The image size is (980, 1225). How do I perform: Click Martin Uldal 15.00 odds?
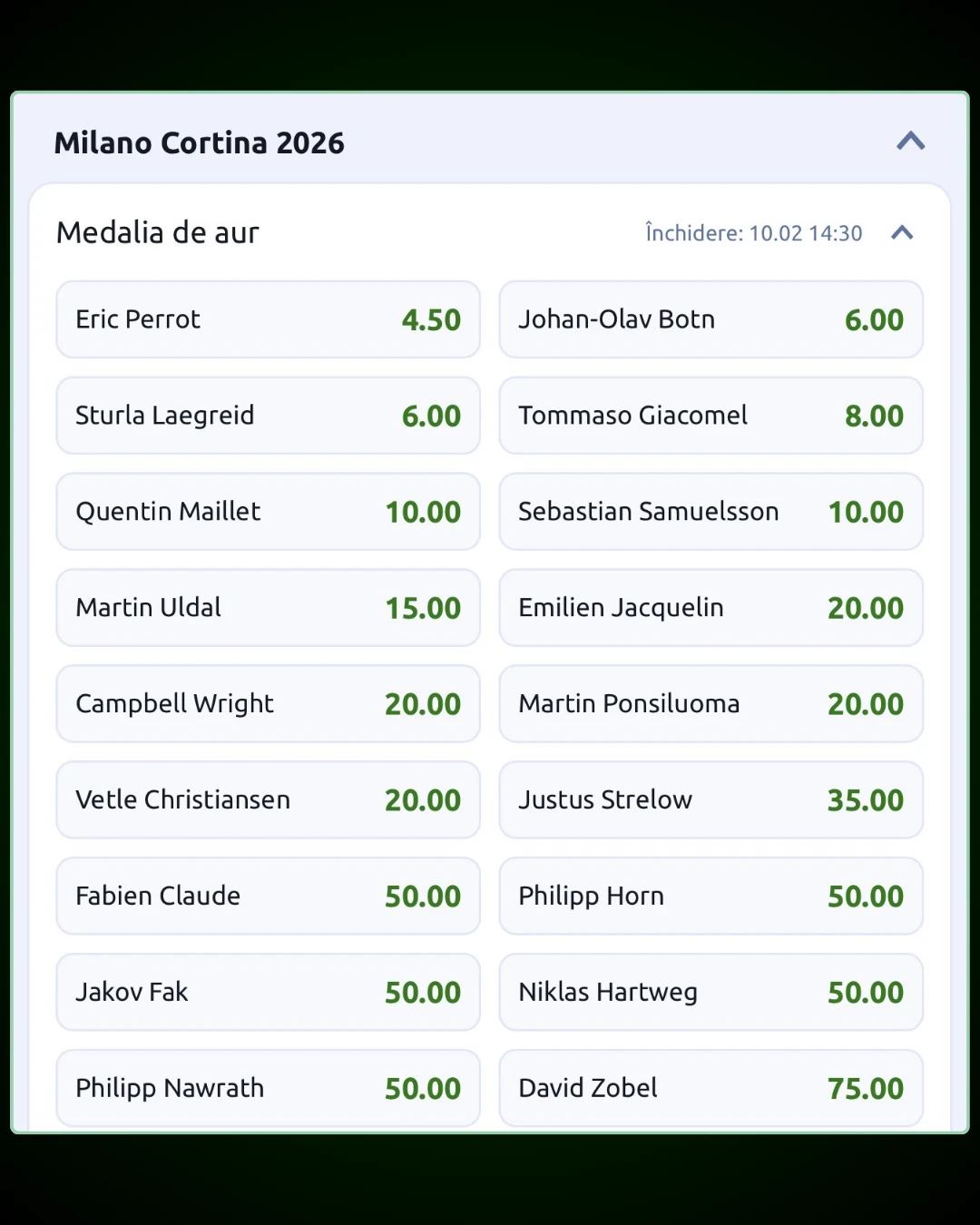tap(268, 608)
